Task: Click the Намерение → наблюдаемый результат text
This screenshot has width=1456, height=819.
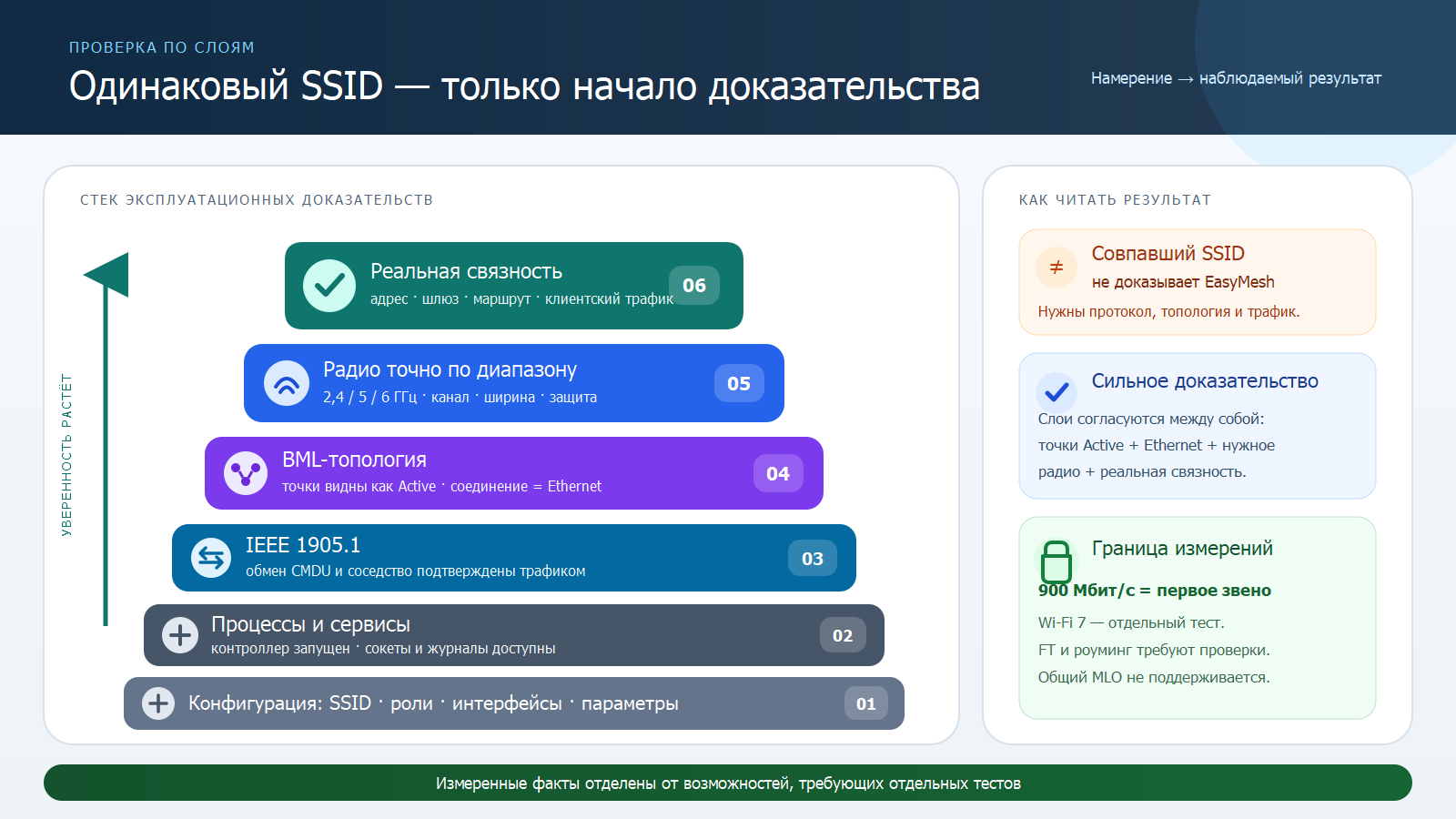Action: [x=1236, y=78]
